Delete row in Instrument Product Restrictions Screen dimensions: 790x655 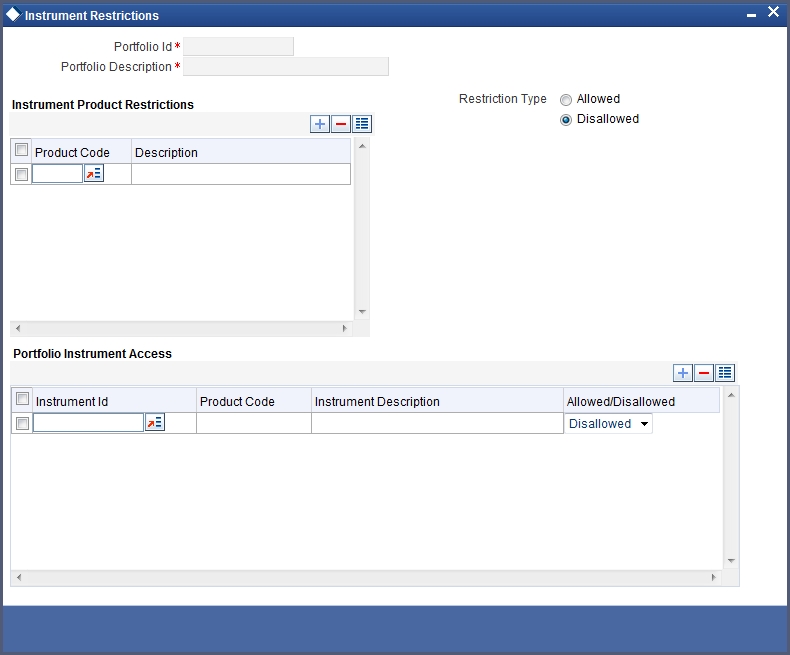pos(341,124)
